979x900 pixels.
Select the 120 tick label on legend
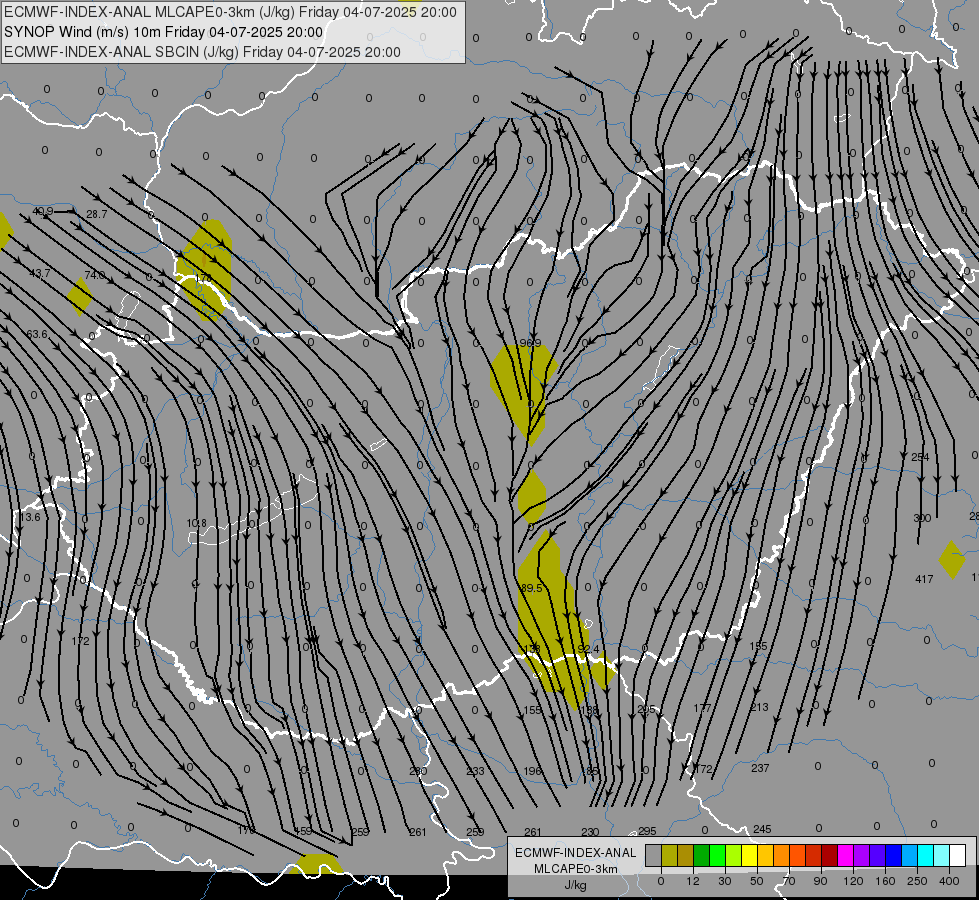click(x=853, y=881)
